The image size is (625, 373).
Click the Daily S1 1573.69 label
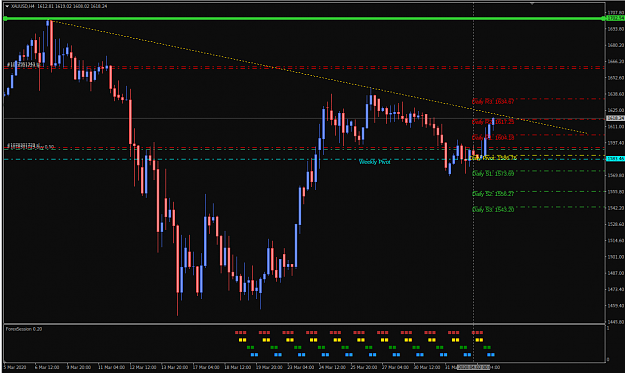click(x=493, y=174)
